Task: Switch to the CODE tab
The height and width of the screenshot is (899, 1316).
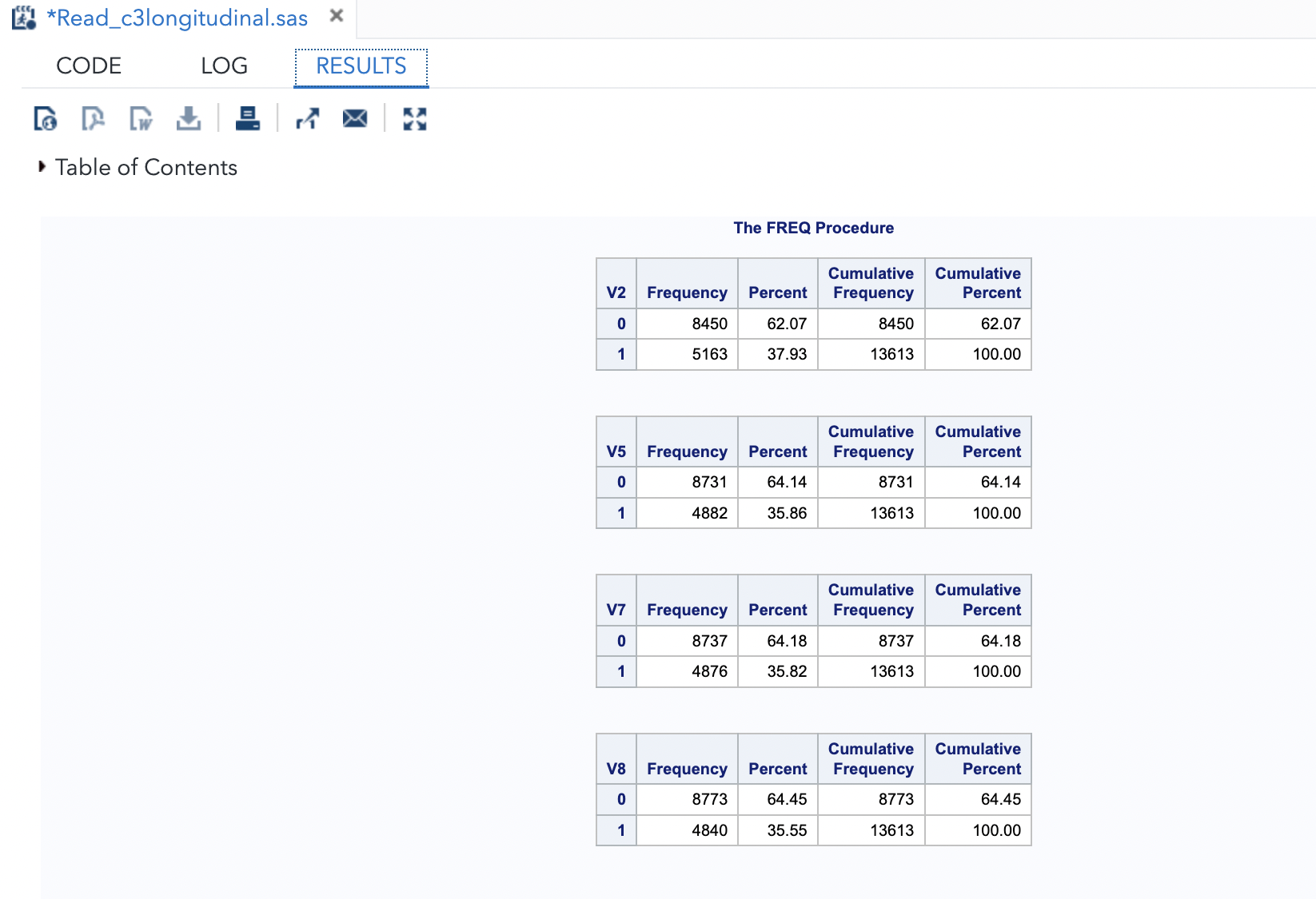Action: pyautogui.click(x=89, y=66)
